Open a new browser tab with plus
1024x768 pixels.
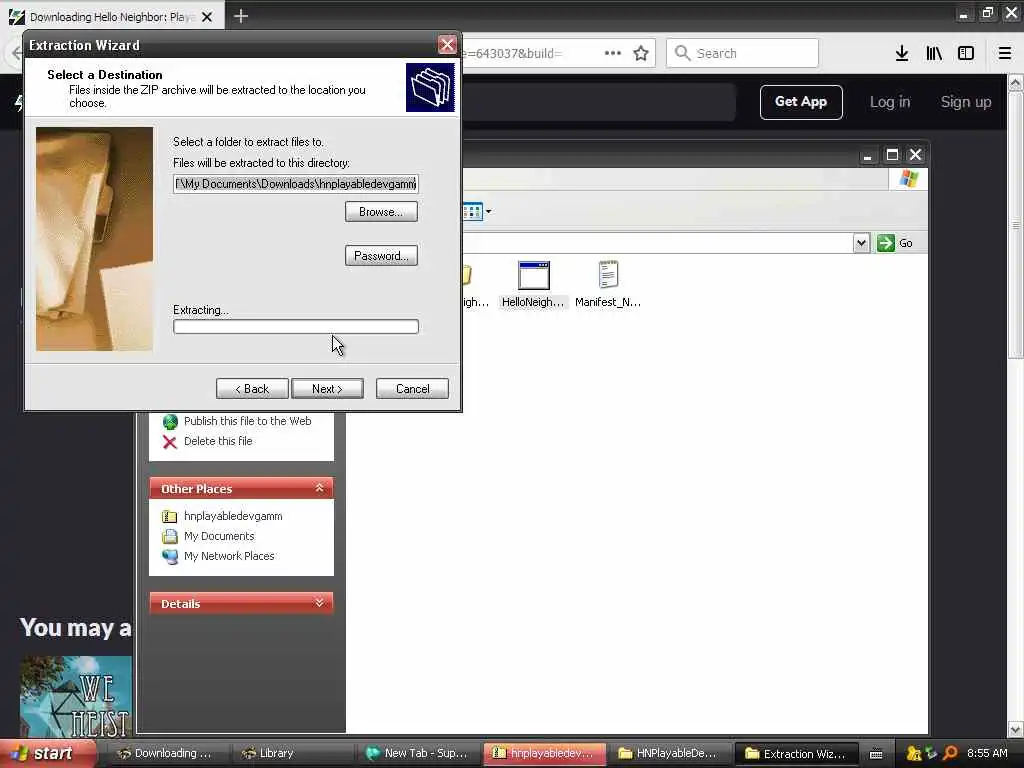coord(241,16)
